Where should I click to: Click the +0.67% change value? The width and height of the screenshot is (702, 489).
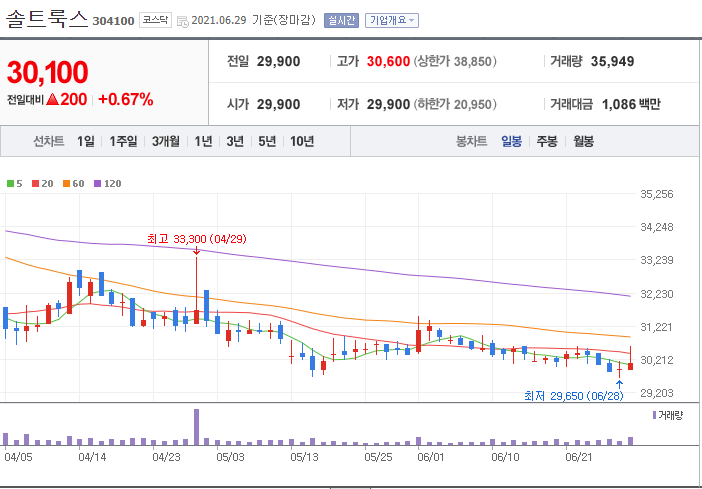(125, 99)
